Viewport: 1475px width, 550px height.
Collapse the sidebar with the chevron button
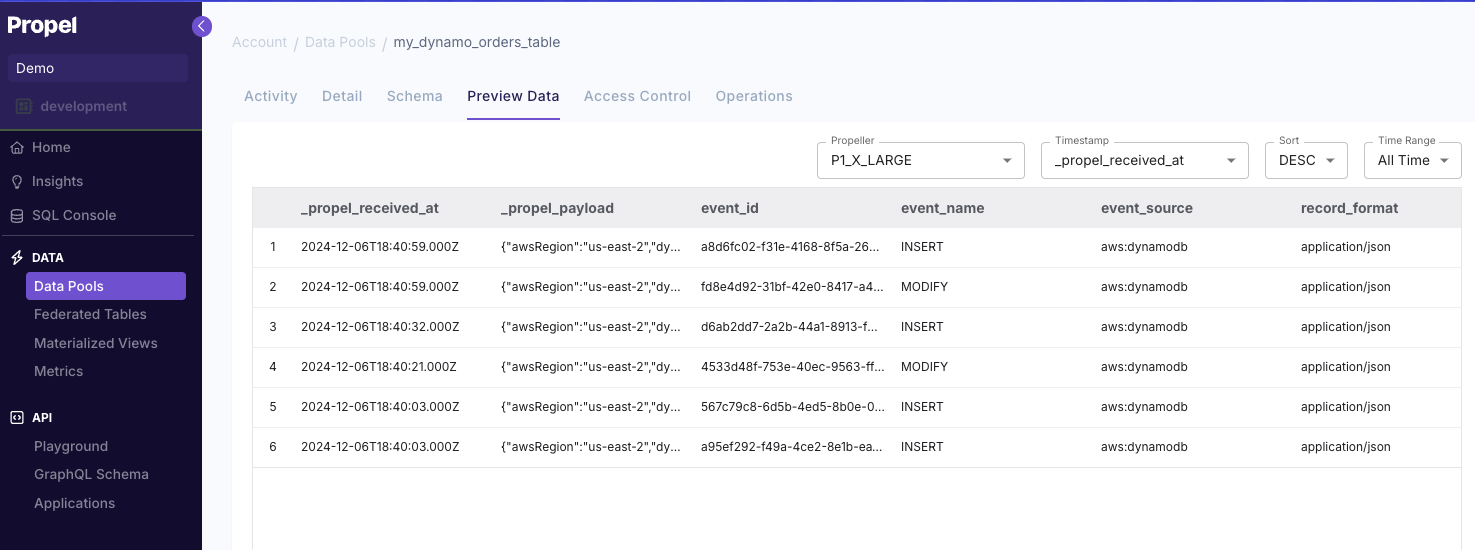point(202,27)
